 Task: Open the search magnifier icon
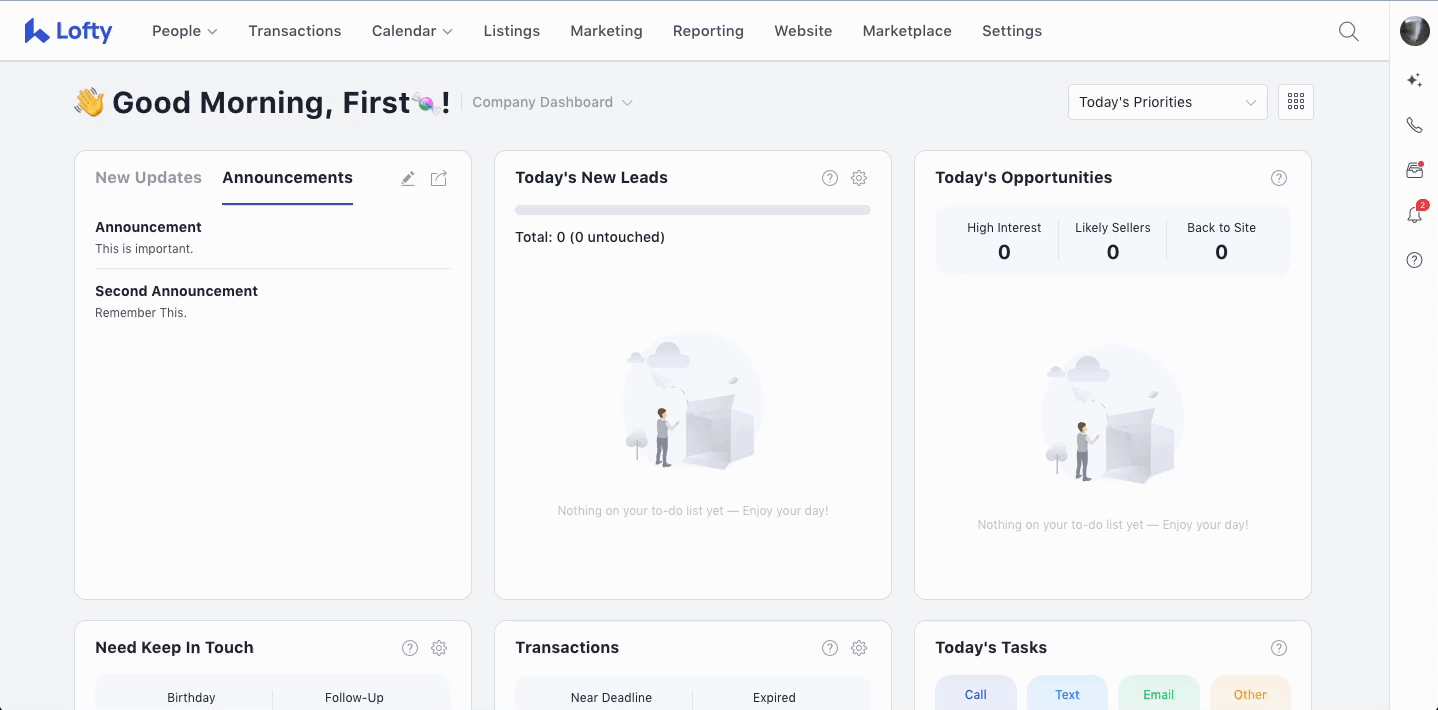coord(1348,31)
